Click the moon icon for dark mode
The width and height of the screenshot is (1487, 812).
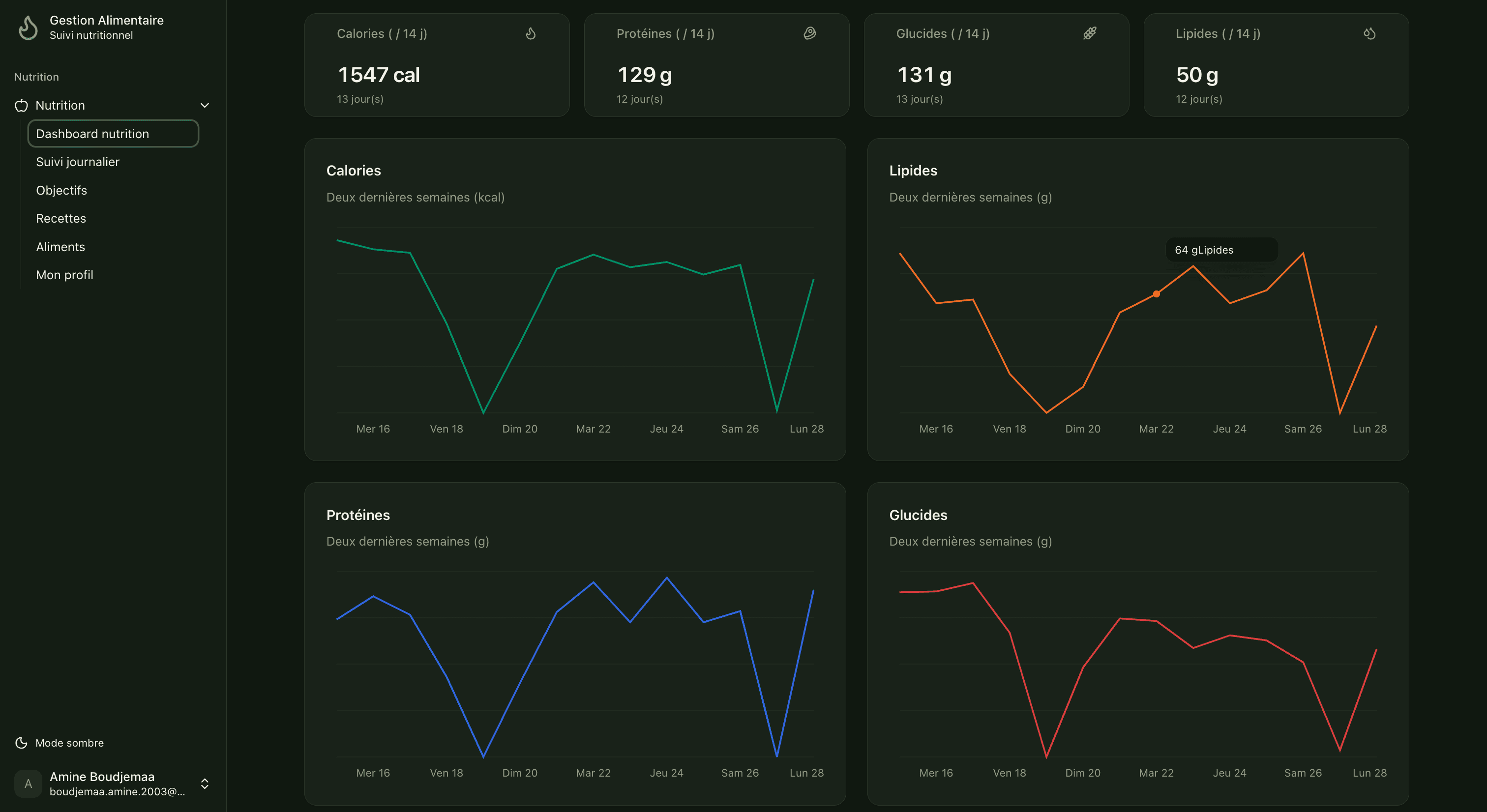[x=21, y=743]
